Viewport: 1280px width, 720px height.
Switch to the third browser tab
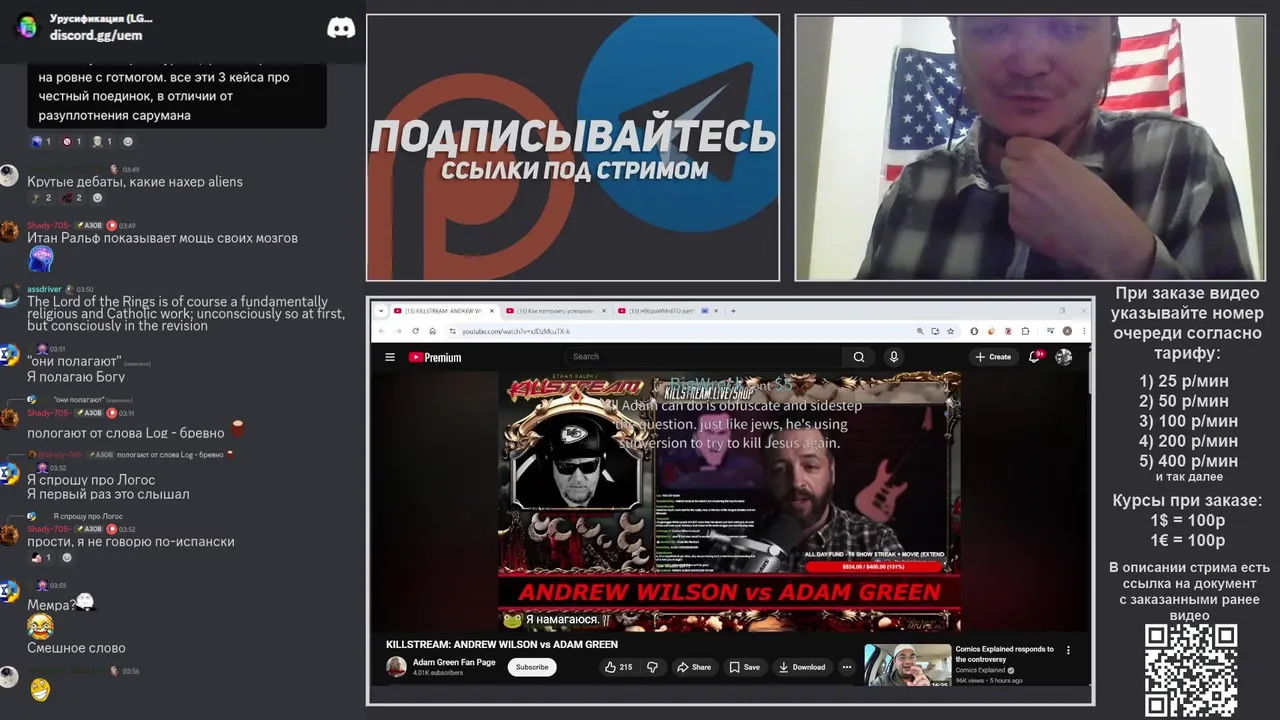click(668, 311)
